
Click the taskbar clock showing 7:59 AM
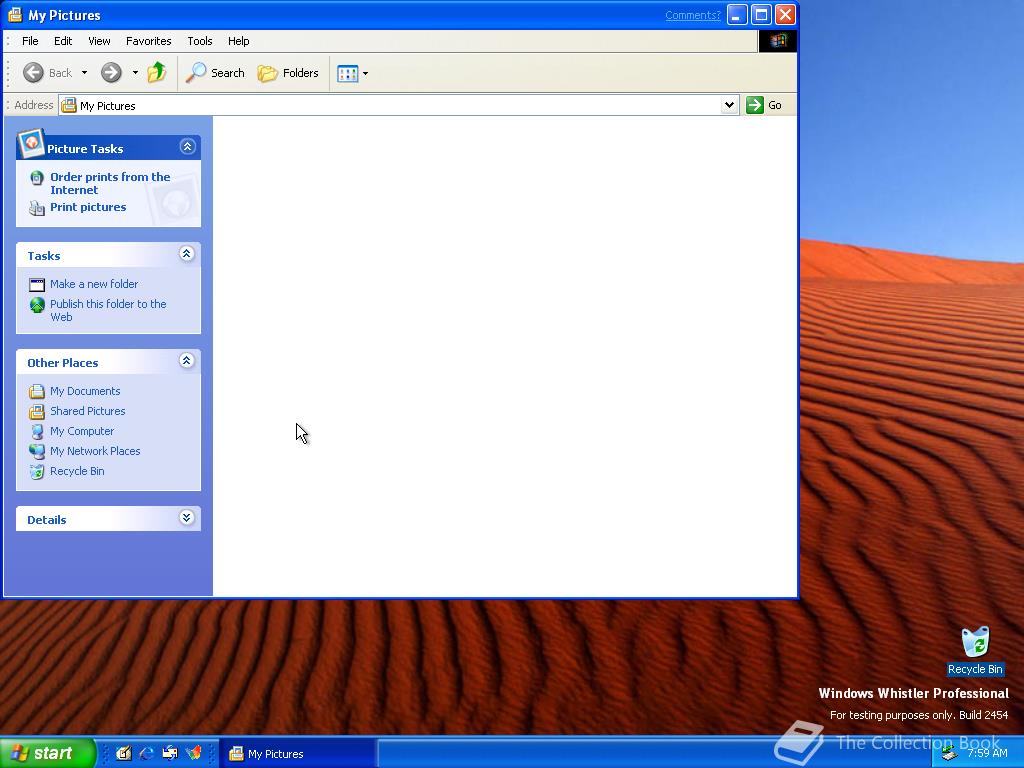click(987, 753)
